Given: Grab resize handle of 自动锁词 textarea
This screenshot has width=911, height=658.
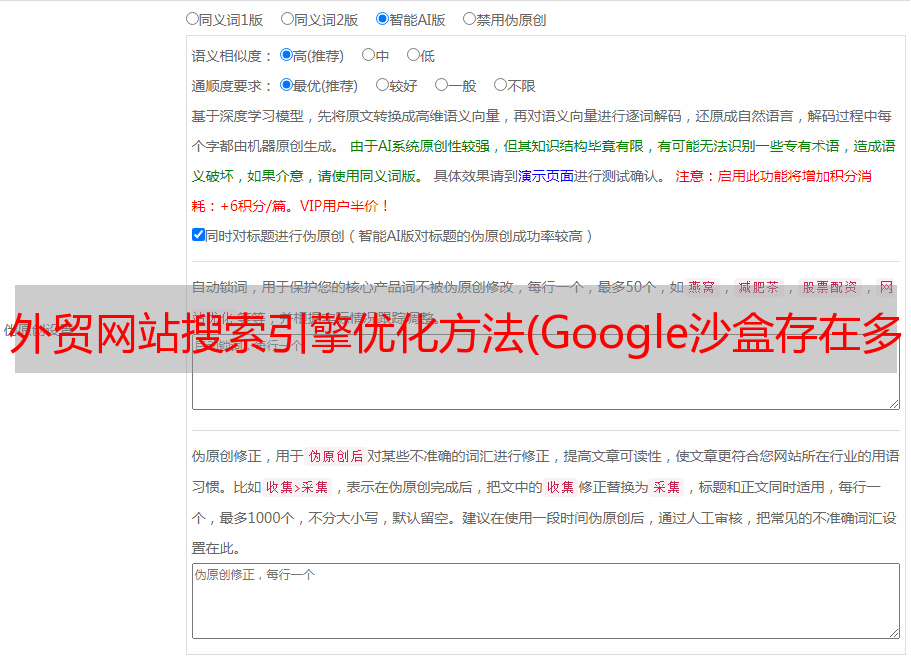Looking at the screenshot, I should coord(894,404).
